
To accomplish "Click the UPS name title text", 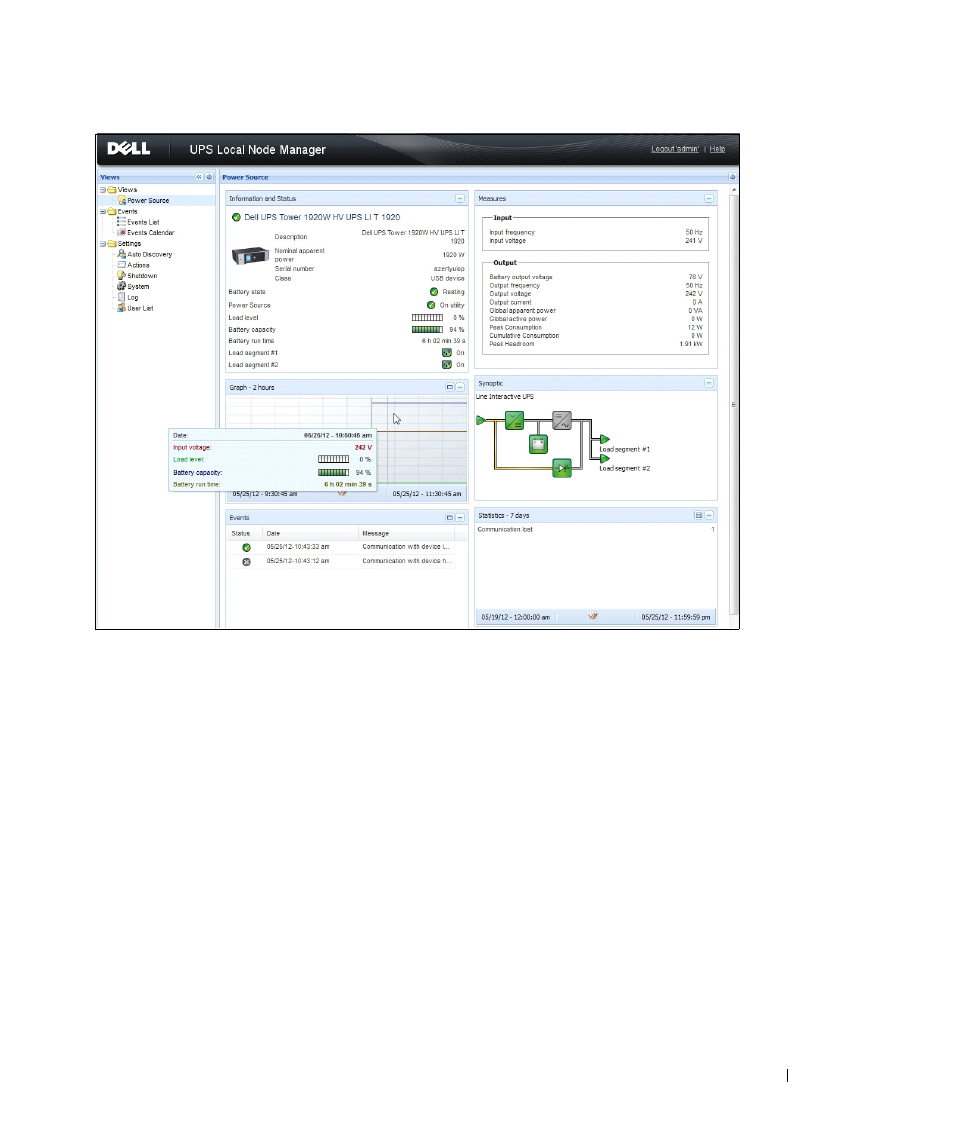I will (322, 217).
